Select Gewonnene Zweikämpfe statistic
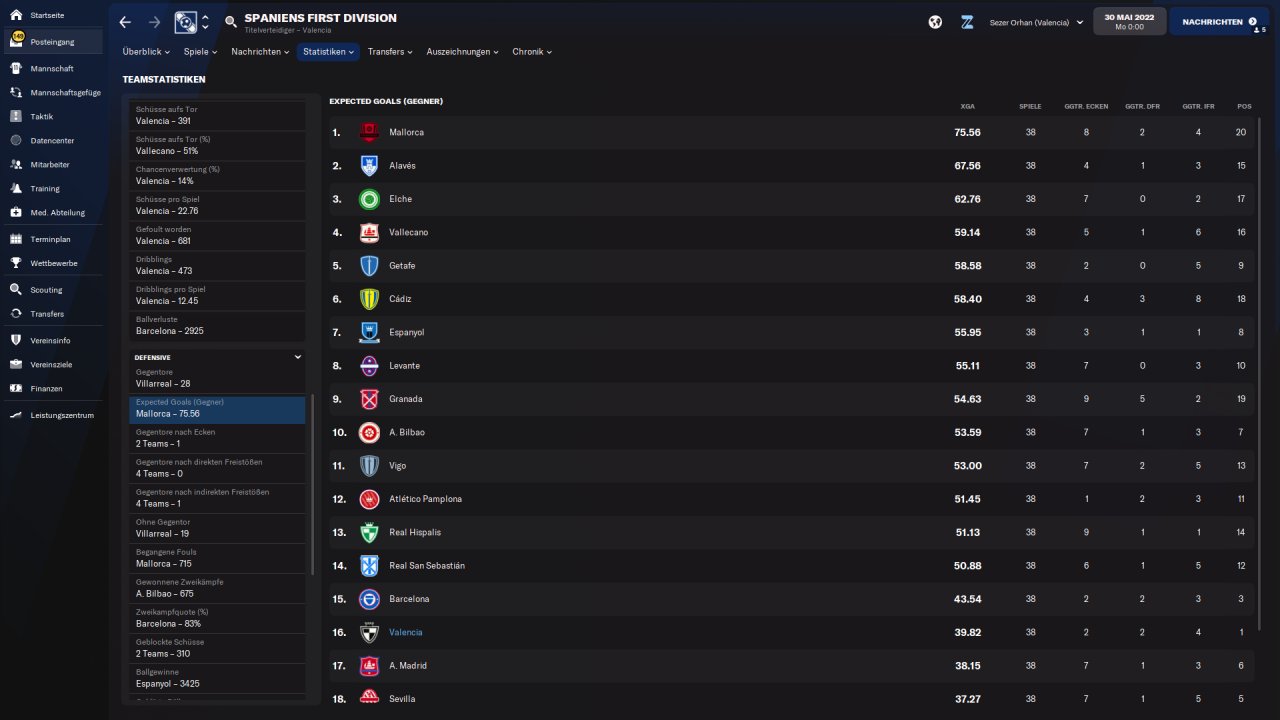 [x=217, y=588]
